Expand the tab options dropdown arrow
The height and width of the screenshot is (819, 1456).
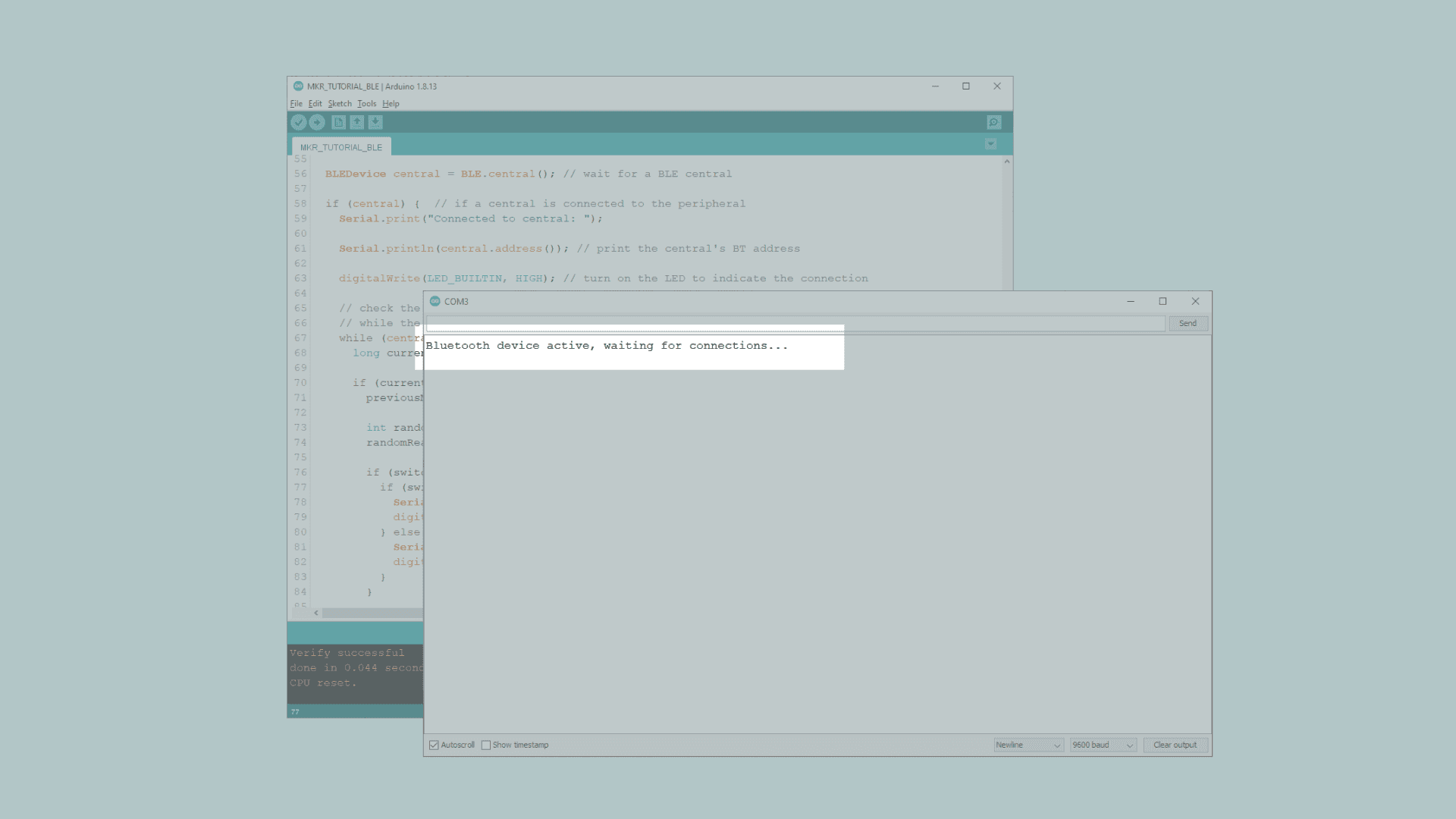tap(990, 144)
